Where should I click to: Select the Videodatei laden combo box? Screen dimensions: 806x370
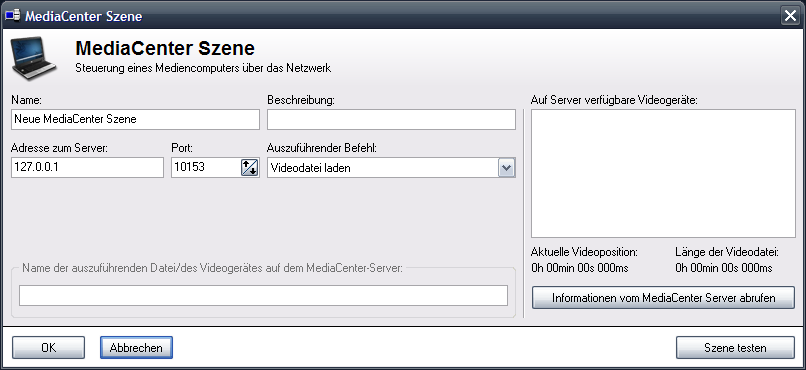391,168
